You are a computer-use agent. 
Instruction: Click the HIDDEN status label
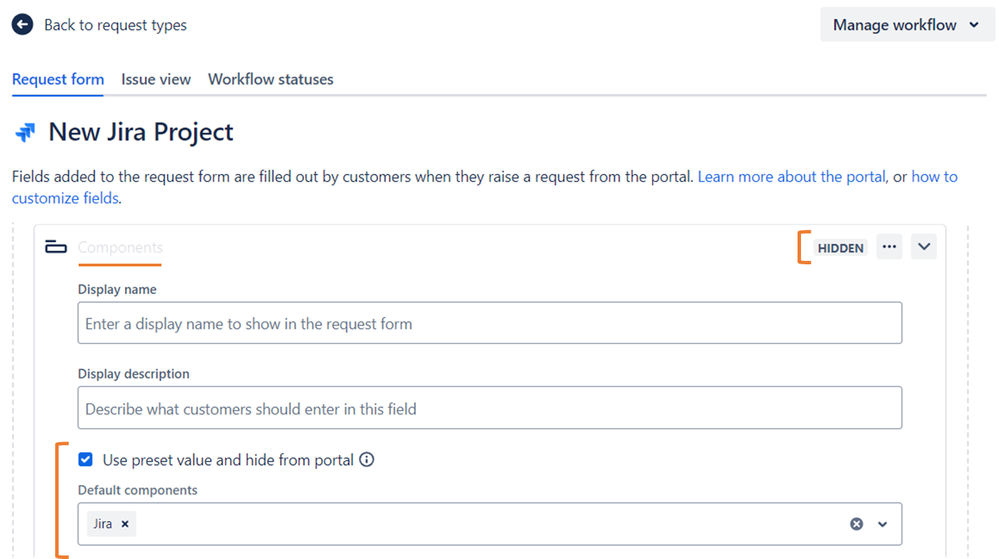click(840, 248)
